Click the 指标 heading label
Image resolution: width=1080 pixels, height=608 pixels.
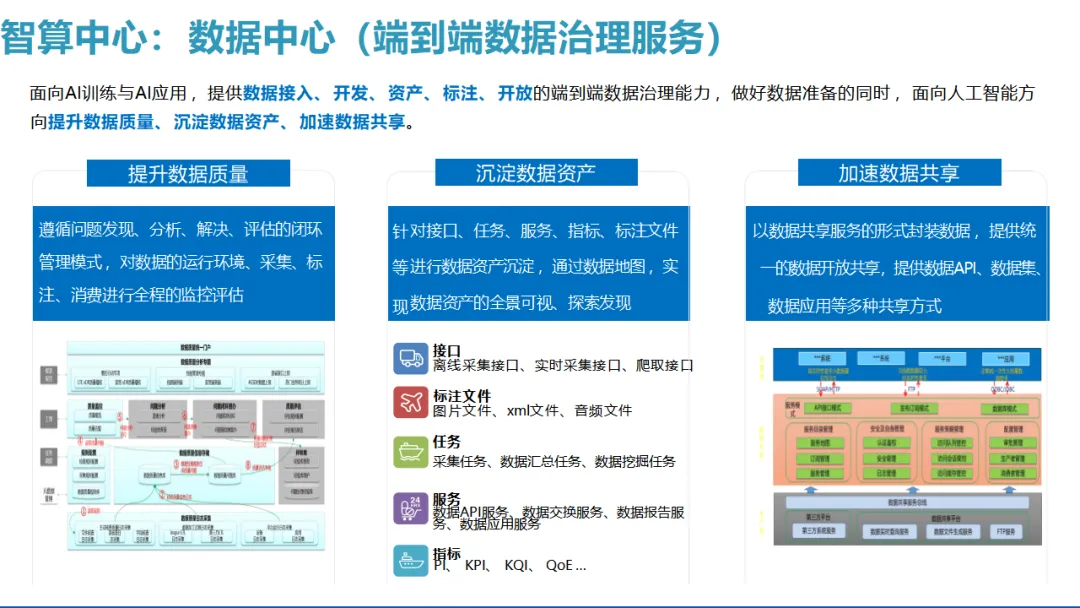pos(446,554)
